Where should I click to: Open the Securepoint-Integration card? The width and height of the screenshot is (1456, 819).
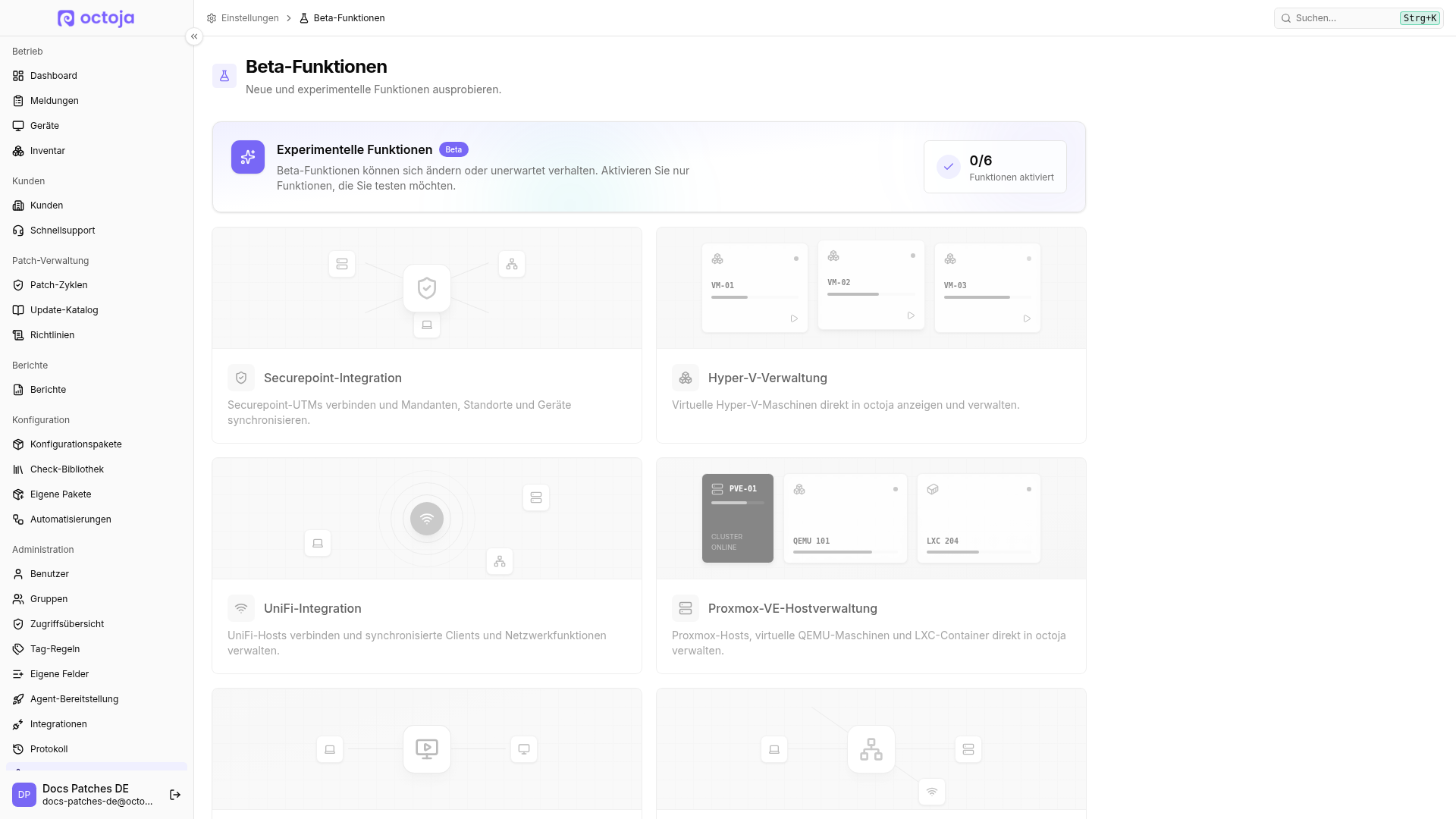(427, 335)
